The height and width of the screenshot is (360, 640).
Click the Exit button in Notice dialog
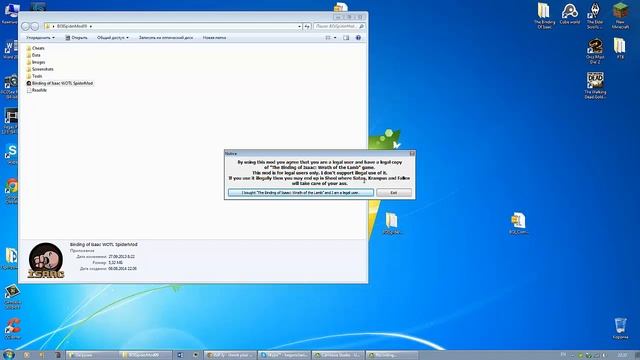(x=394, y=192)
